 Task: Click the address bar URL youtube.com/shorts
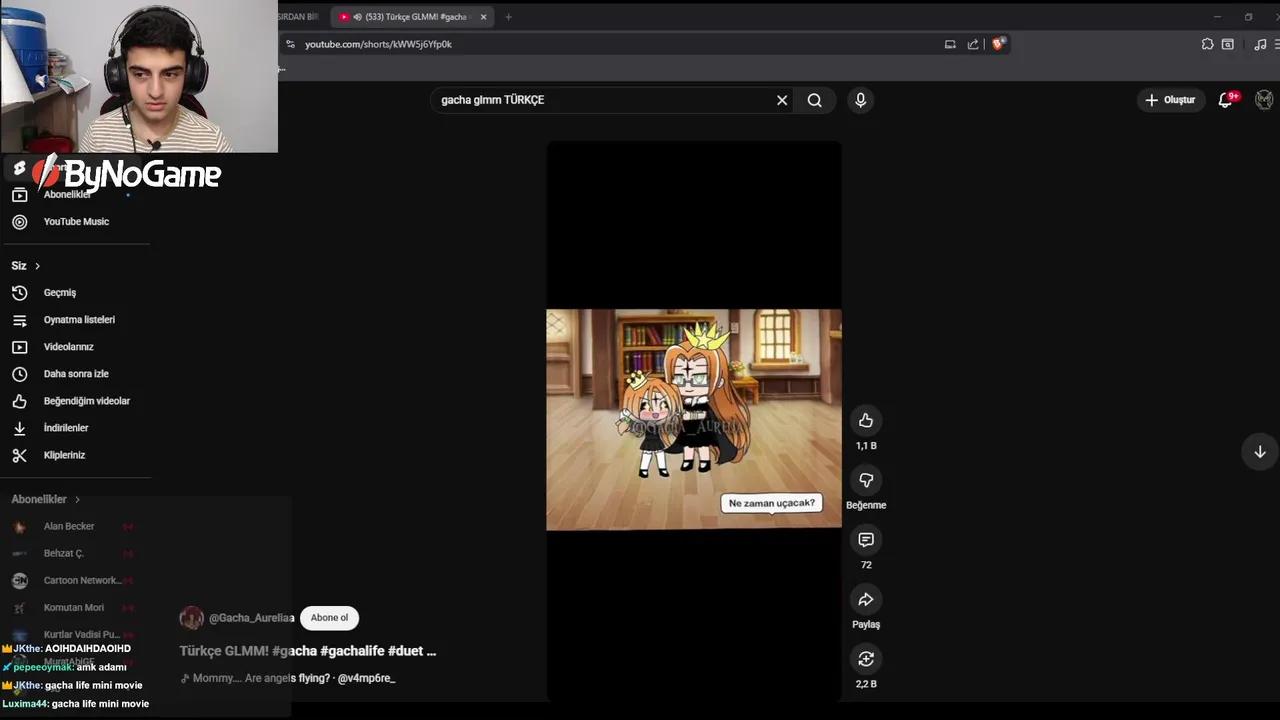tap(378, 44)
